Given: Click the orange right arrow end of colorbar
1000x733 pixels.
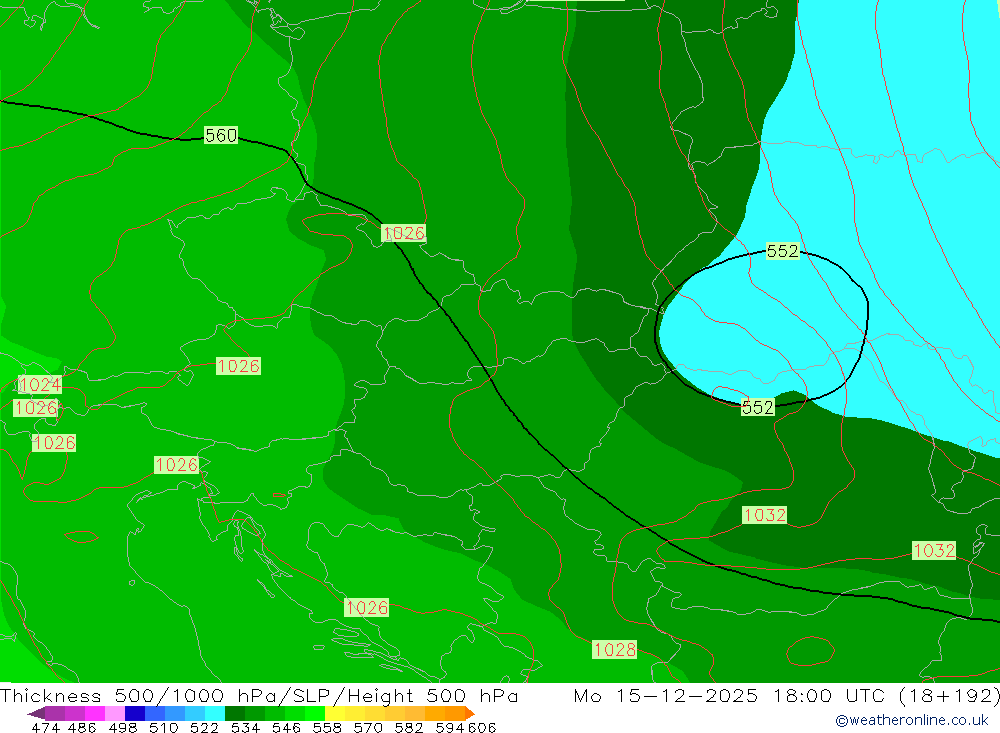Looking at the screenshot, I should pos(470,713).
